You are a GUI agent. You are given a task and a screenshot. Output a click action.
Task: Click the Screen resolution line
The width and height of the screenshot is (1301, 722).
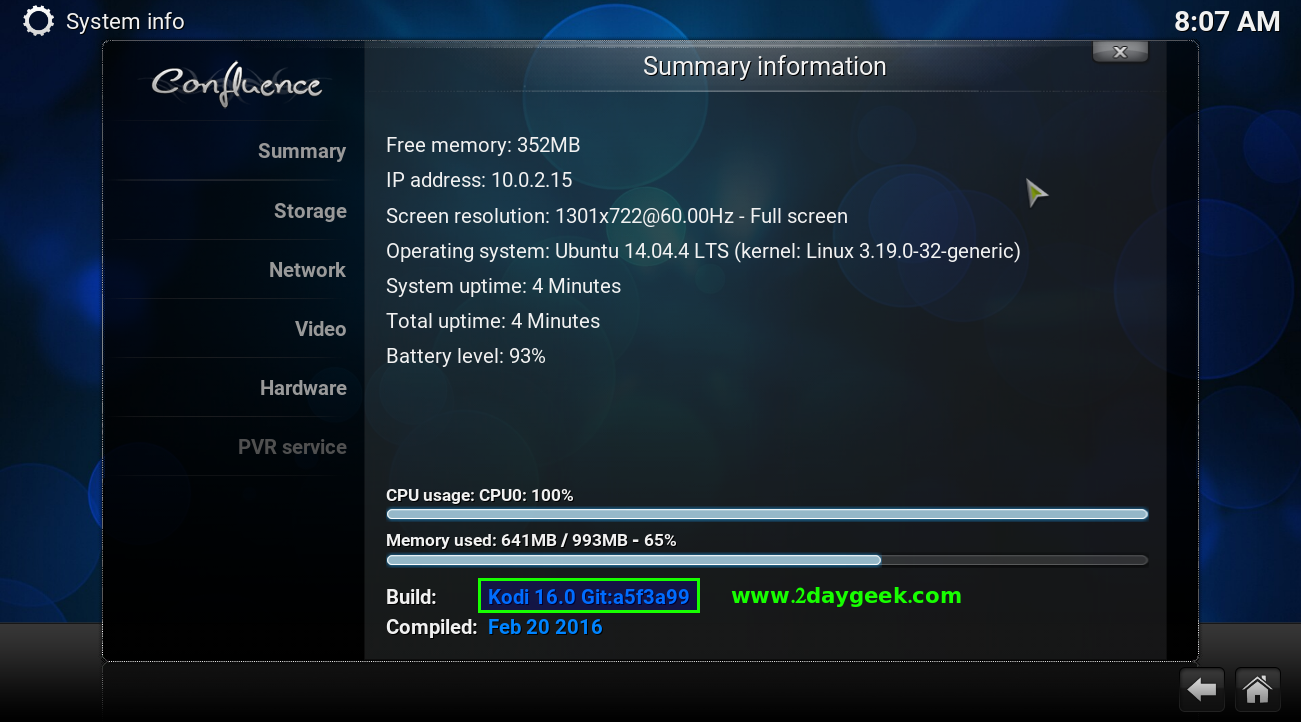617,216
